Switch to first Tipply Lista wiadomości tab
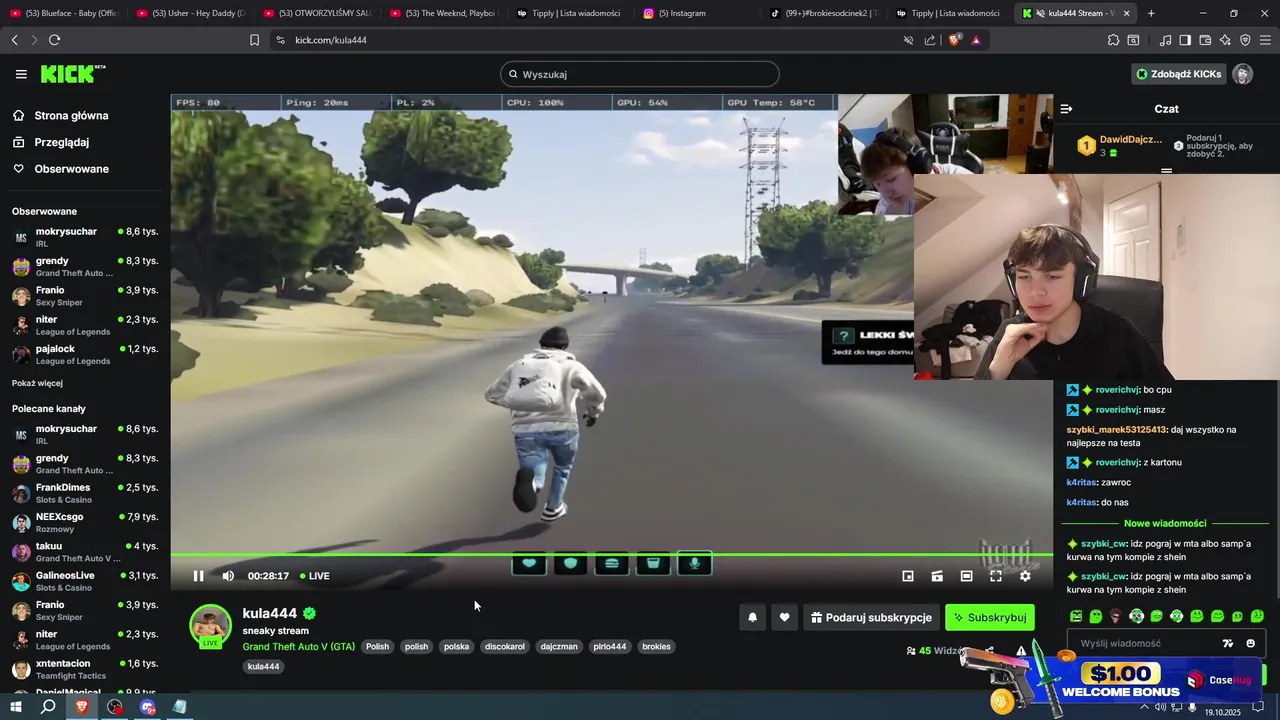Image resolution: width=1280 pixels, height=720 pixels. pos(568,13)
